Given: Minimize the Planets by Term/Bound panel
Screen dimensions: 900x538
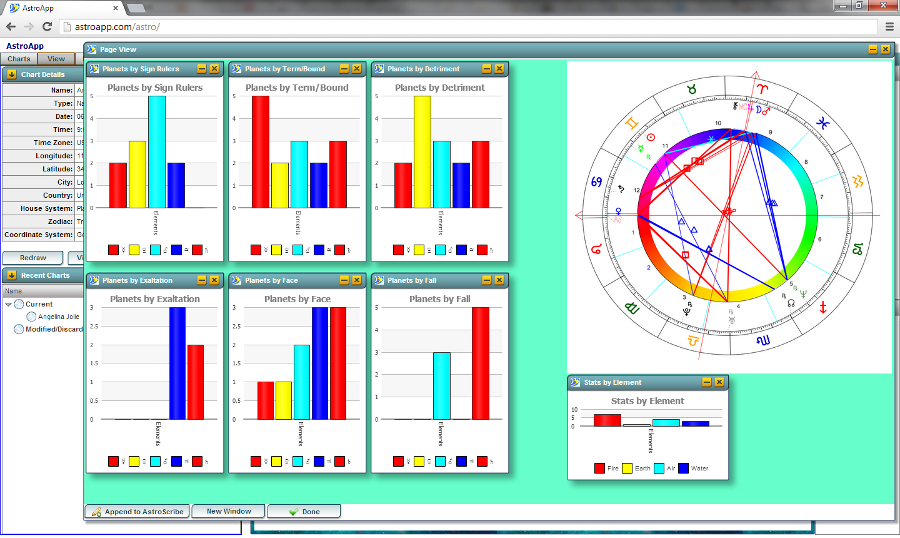Looking at the screenshot, I should coord(344,69).
